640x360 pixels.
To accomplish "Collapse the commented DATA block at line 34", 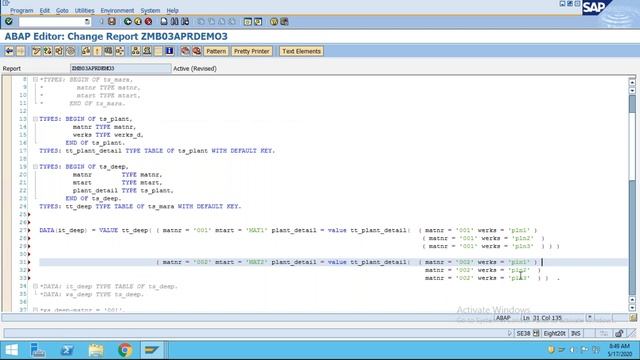I will coord(36,286).
